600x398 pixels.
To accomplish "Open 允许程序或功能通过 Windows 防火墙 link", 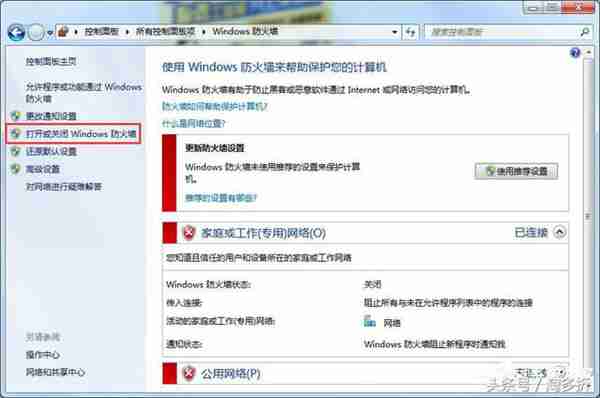I will point(83,93).
